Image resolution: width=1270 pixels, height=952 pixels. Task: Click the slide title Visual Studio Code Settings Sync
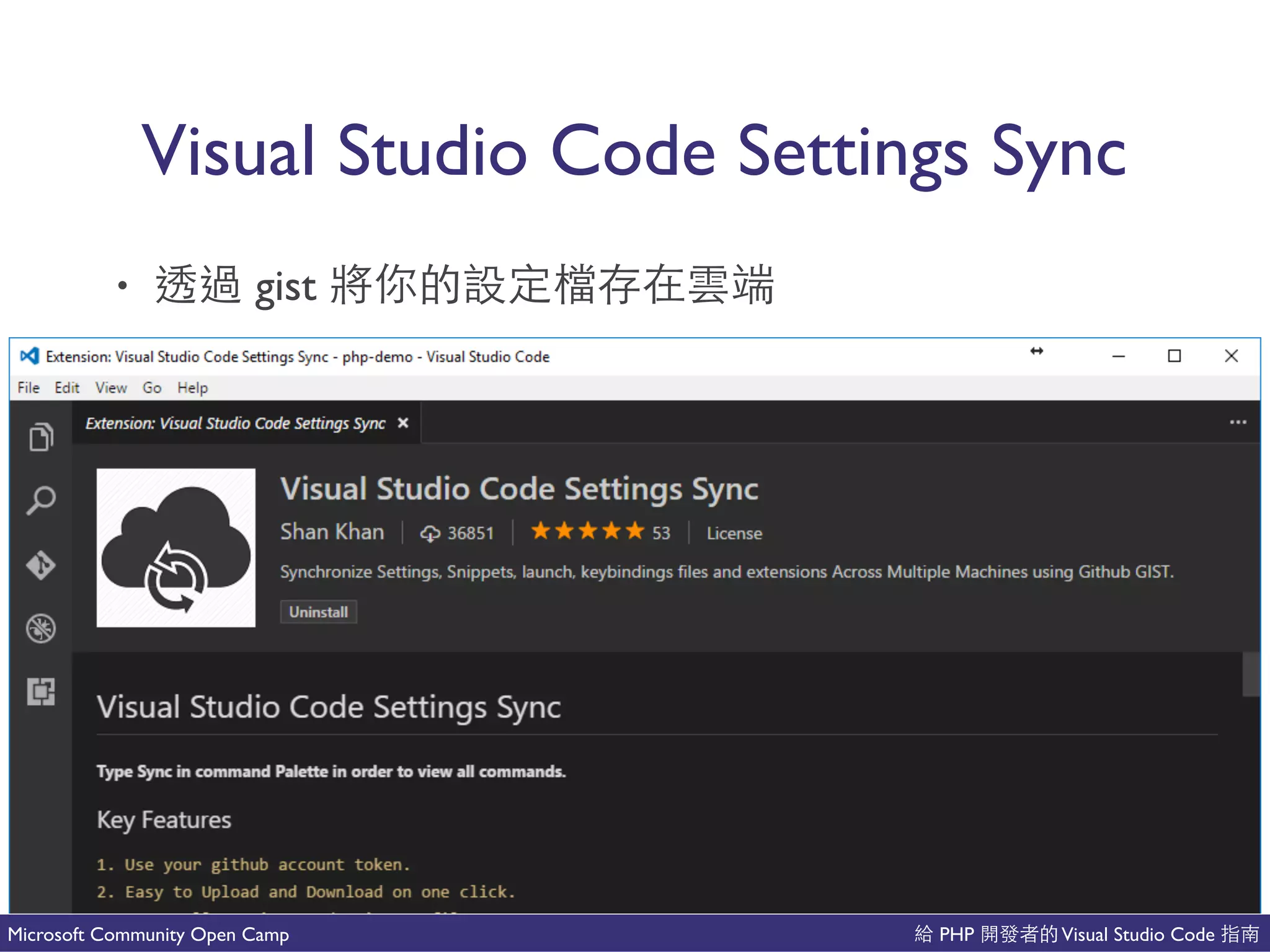634,152
